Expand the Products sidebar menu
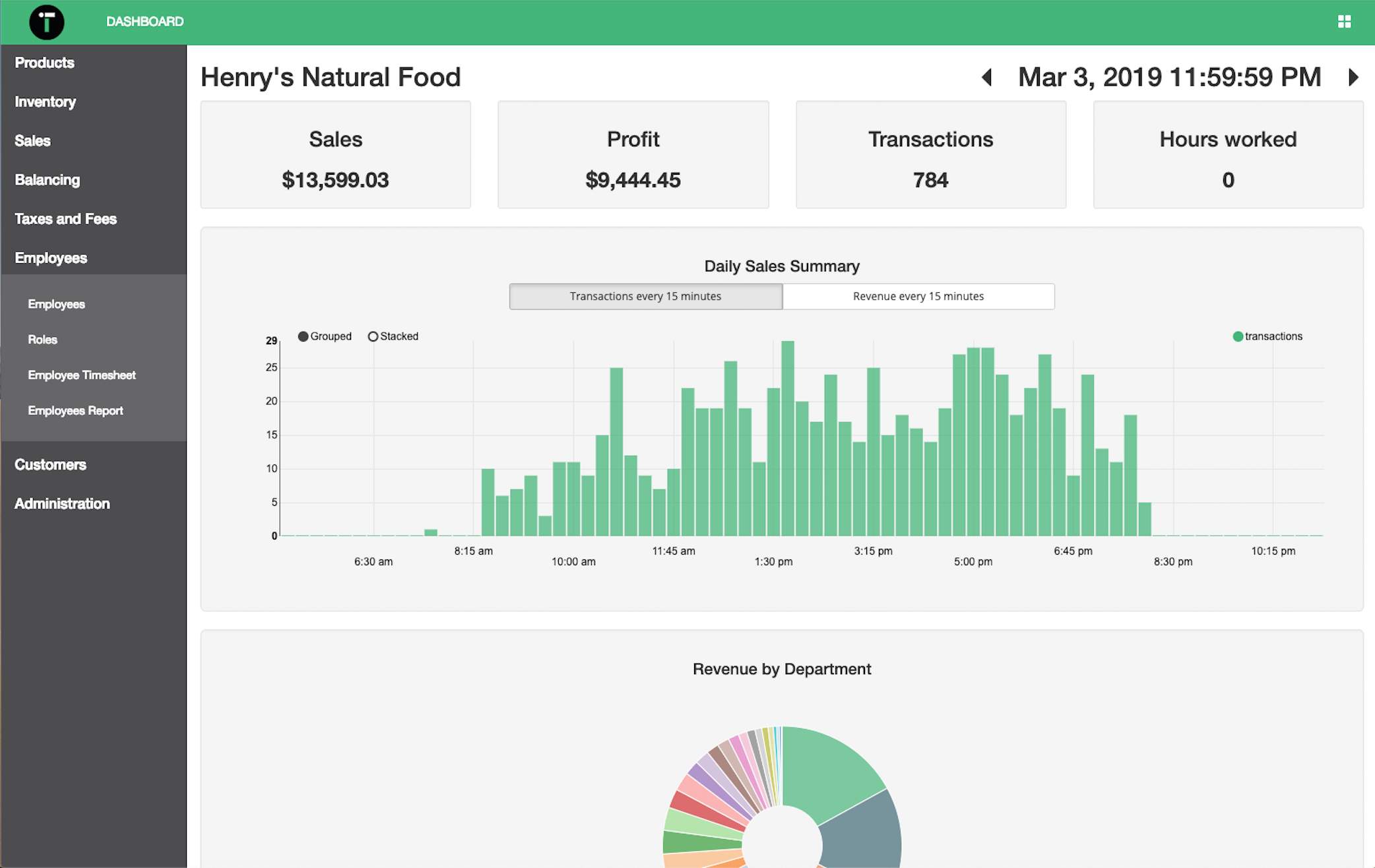 pos(44,63)
